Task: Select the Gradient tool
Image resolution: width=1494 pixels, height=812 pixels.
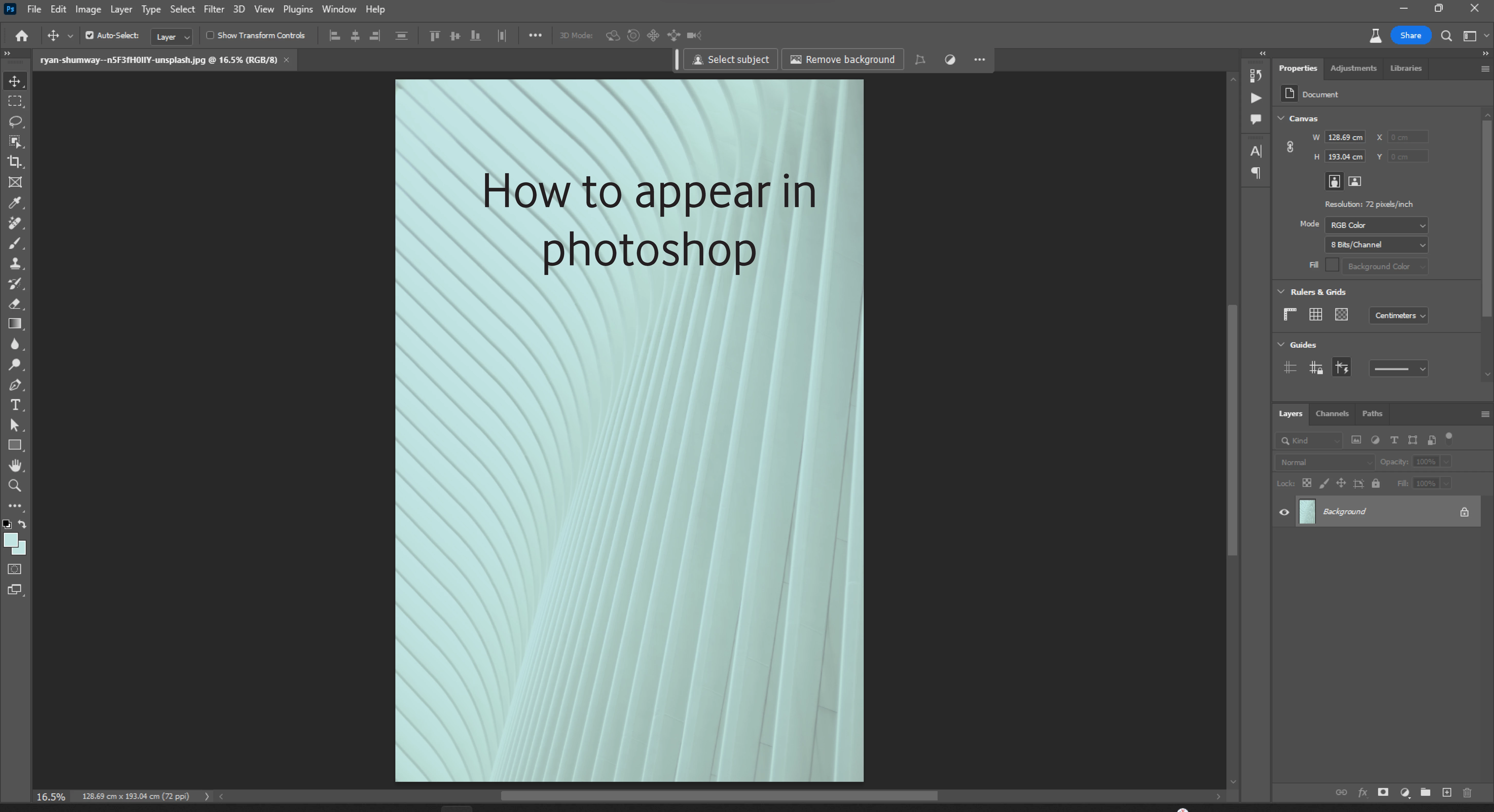Action: point(15,324)
